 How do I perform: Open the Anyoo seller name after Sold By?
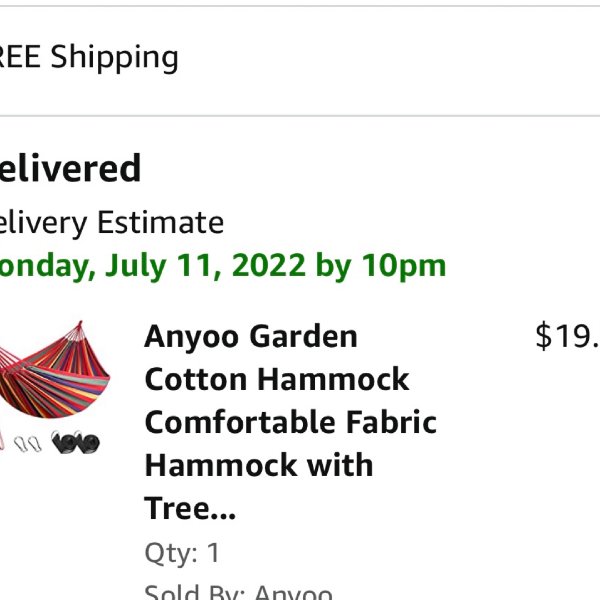pos(293,592)
